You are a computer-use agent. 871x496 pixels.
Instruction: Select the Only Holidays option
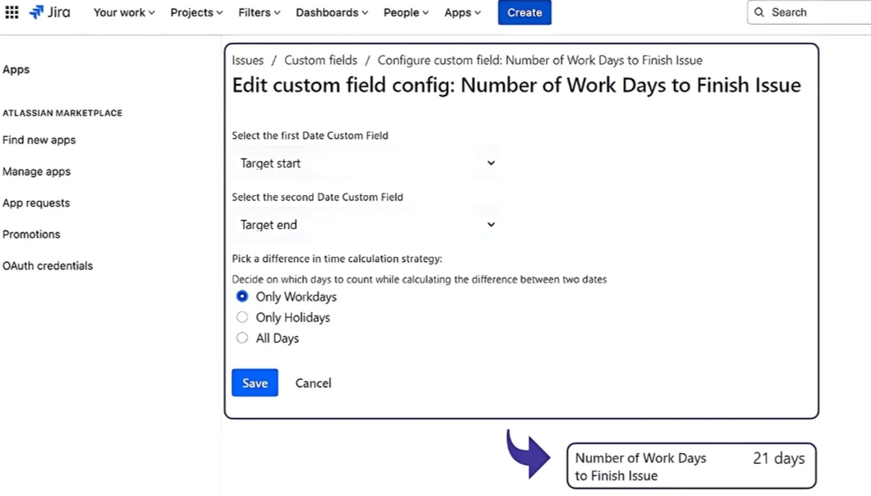pos(242,318)
